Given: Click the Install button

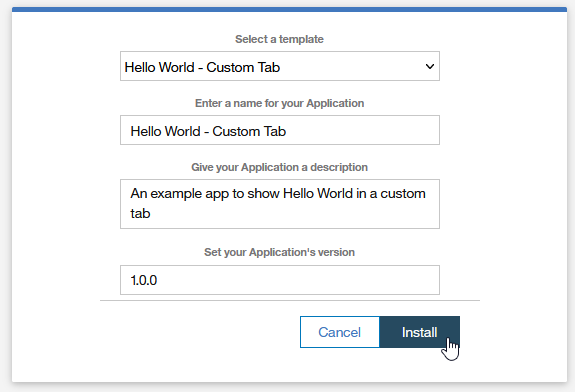Looking at the screenshot, I should [420, 332].
